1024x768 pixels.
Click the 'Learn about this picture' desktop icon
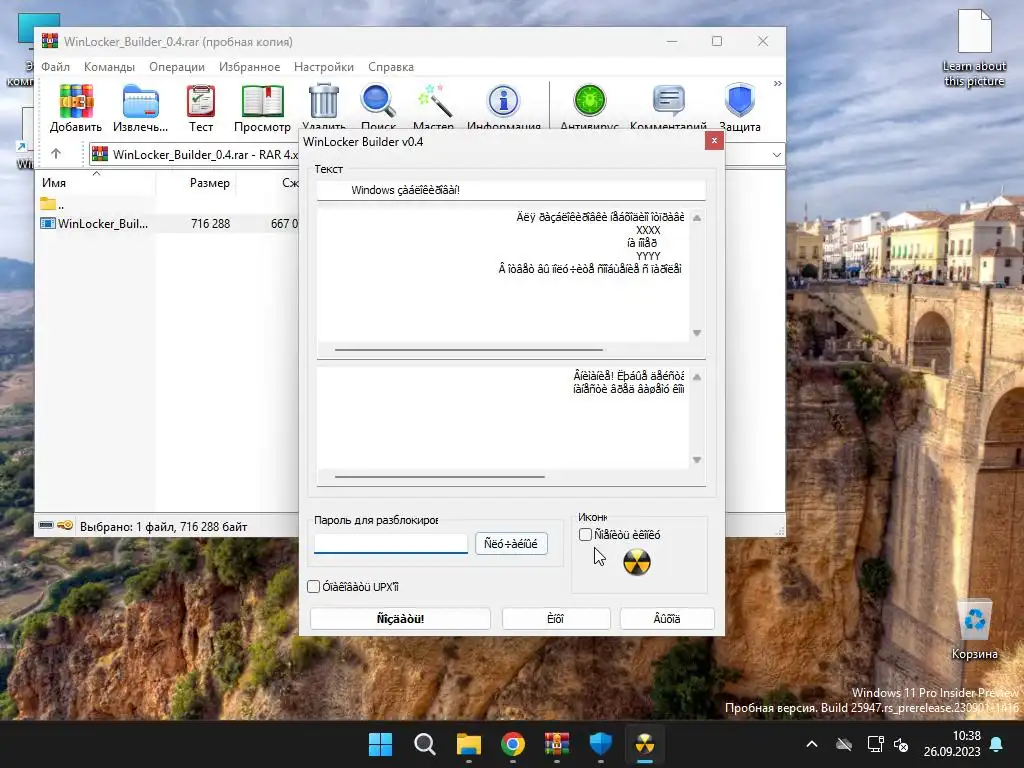click(974, 48)
